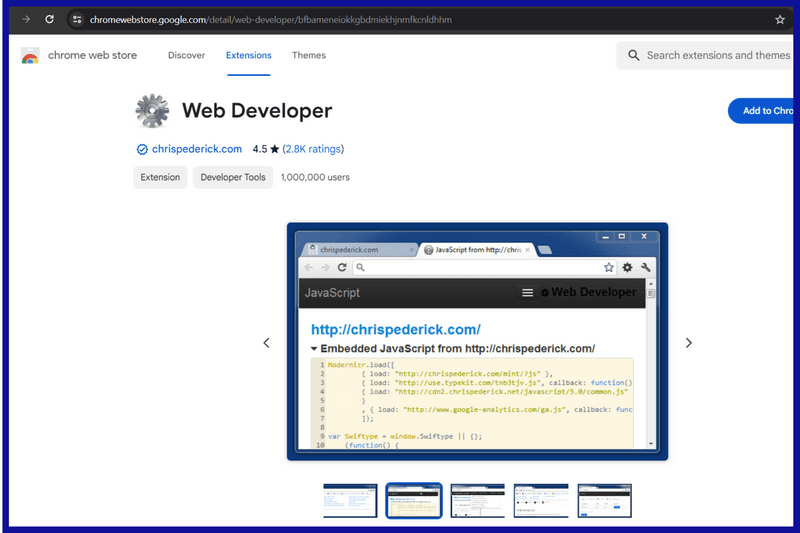Open the 2.8K ratings link
This screenshot has width=800, height=533.
313,149
